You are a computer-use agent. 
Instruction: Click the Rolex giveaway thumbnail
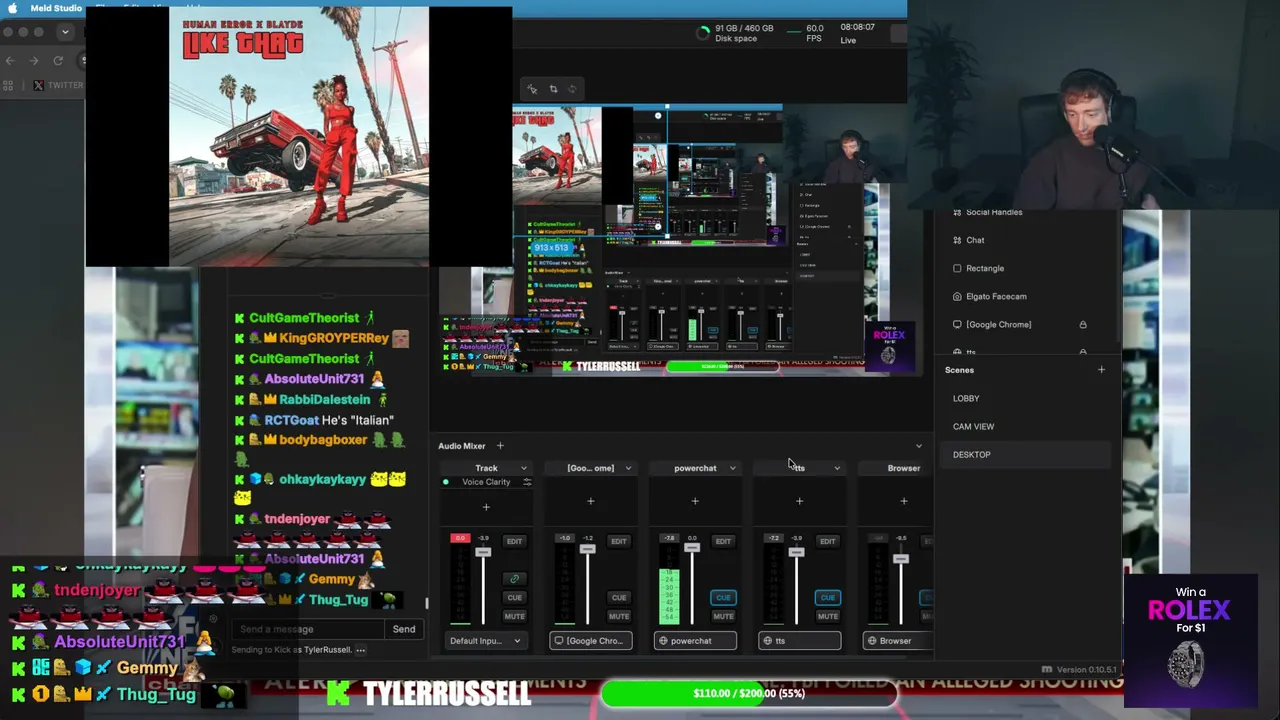click(x=1190, y=643)
